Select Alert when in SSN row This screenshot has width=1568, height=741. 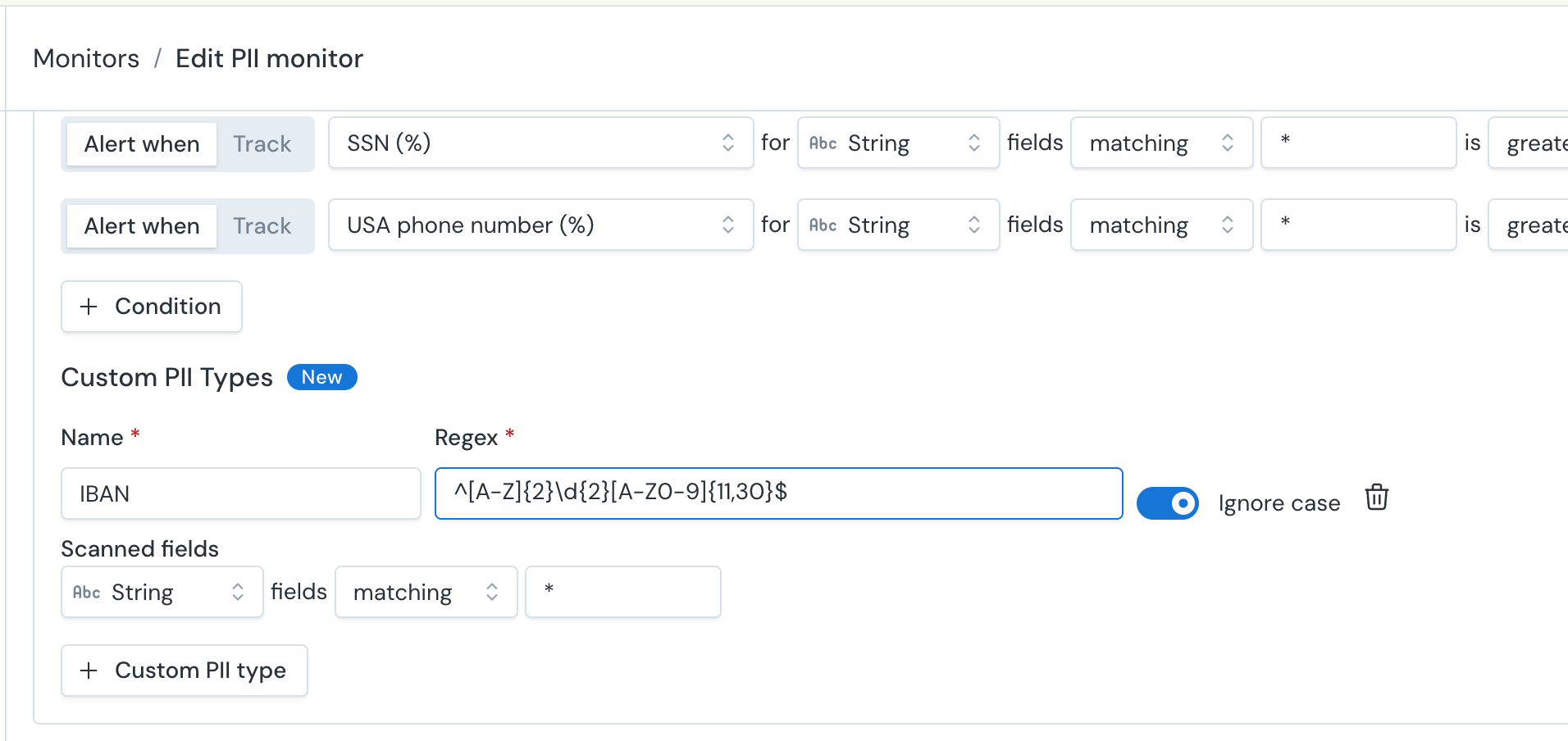(x=142, y=144)
